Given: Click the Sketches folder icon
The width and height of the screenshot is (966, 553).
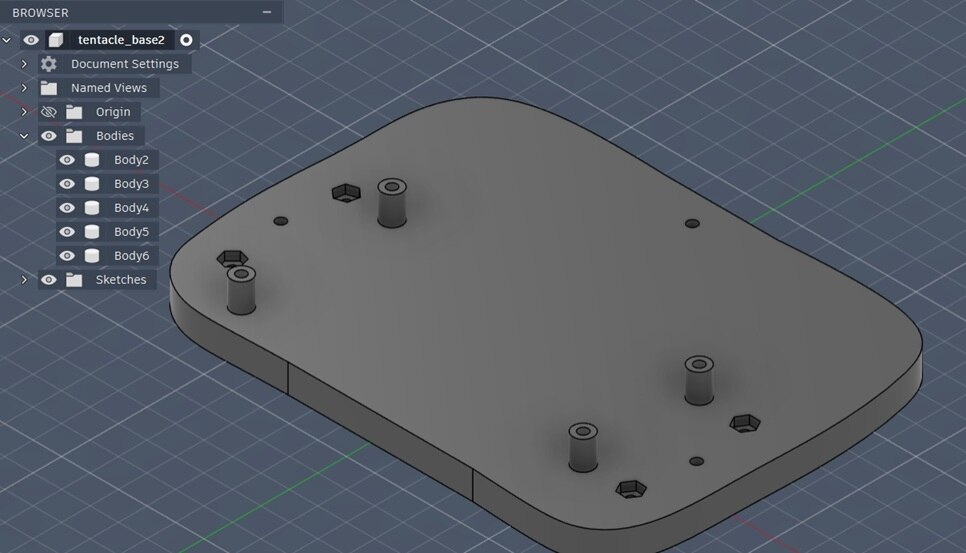Looking at the screenshot, I should 74,280.
